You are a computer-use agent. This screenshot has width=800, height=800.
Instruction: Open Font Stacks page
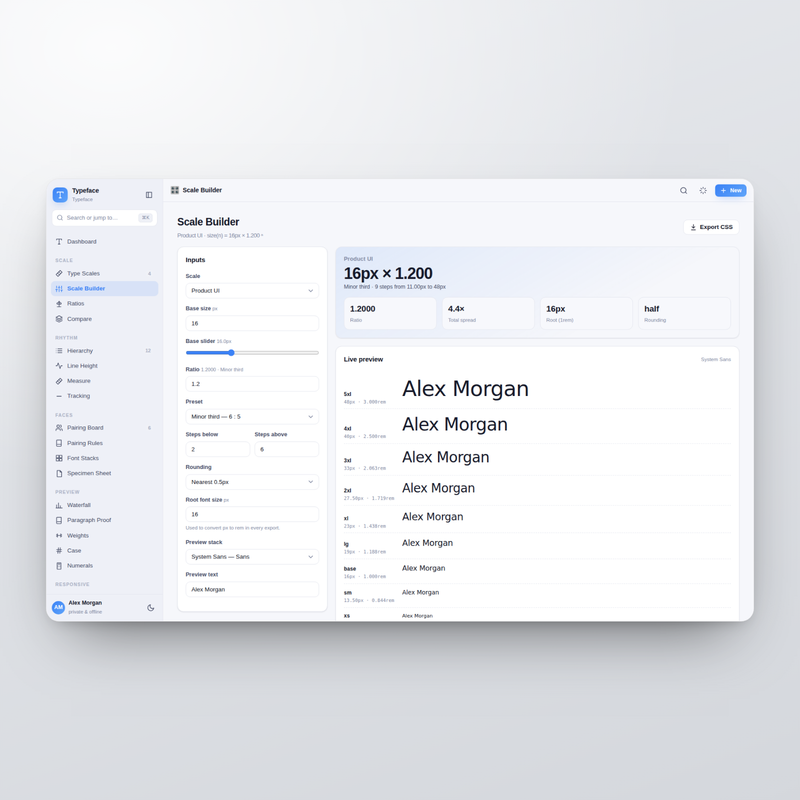[105, 458]
